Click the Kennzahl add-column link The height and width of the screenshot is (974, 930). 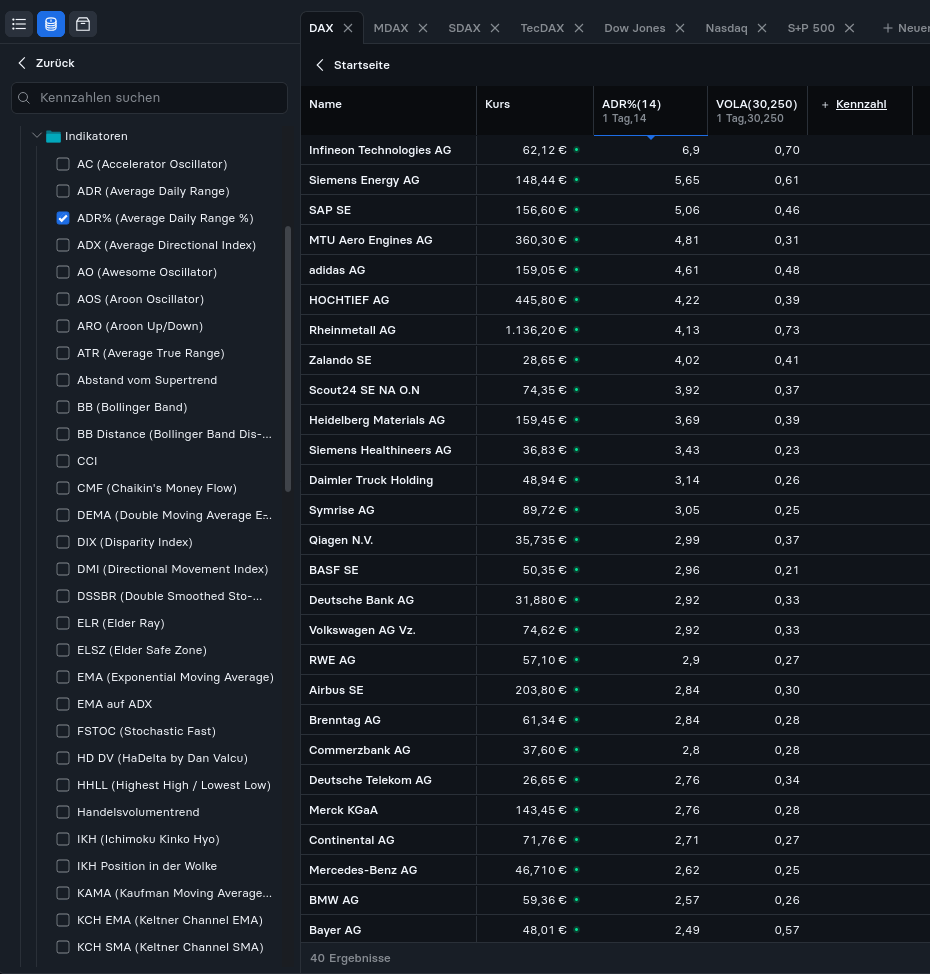tap(861, 104)
